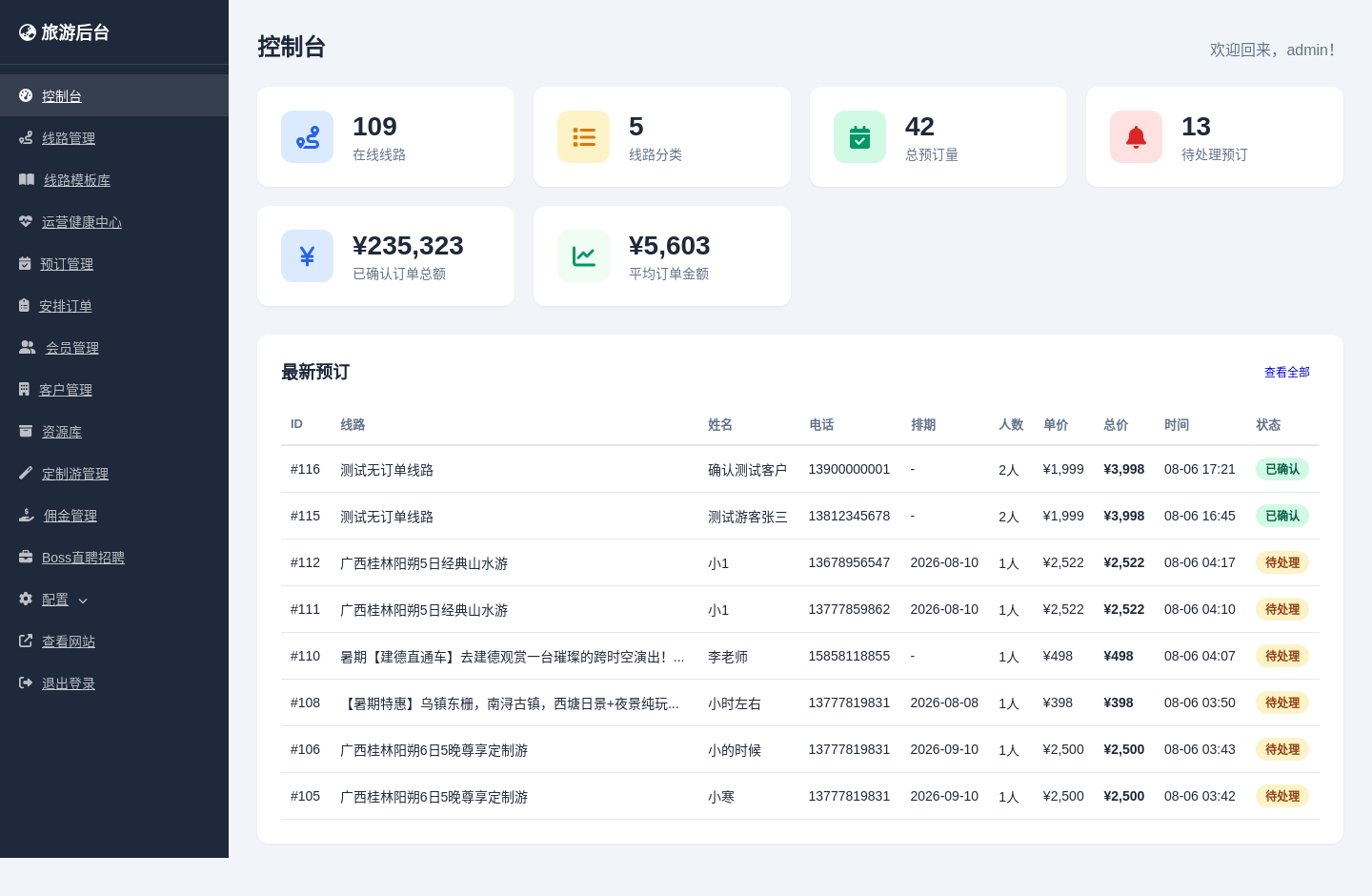Click the 旅游后台 title text
Viewport: 1372px width, 896px height.
(75, 32)
